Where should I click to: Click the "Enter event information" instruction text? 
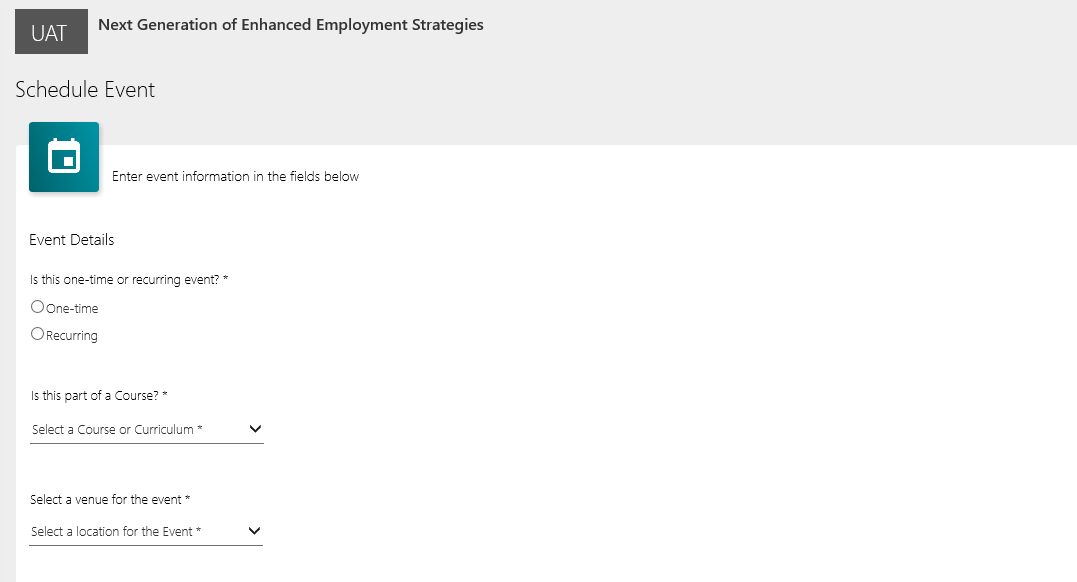click(235, 177)
